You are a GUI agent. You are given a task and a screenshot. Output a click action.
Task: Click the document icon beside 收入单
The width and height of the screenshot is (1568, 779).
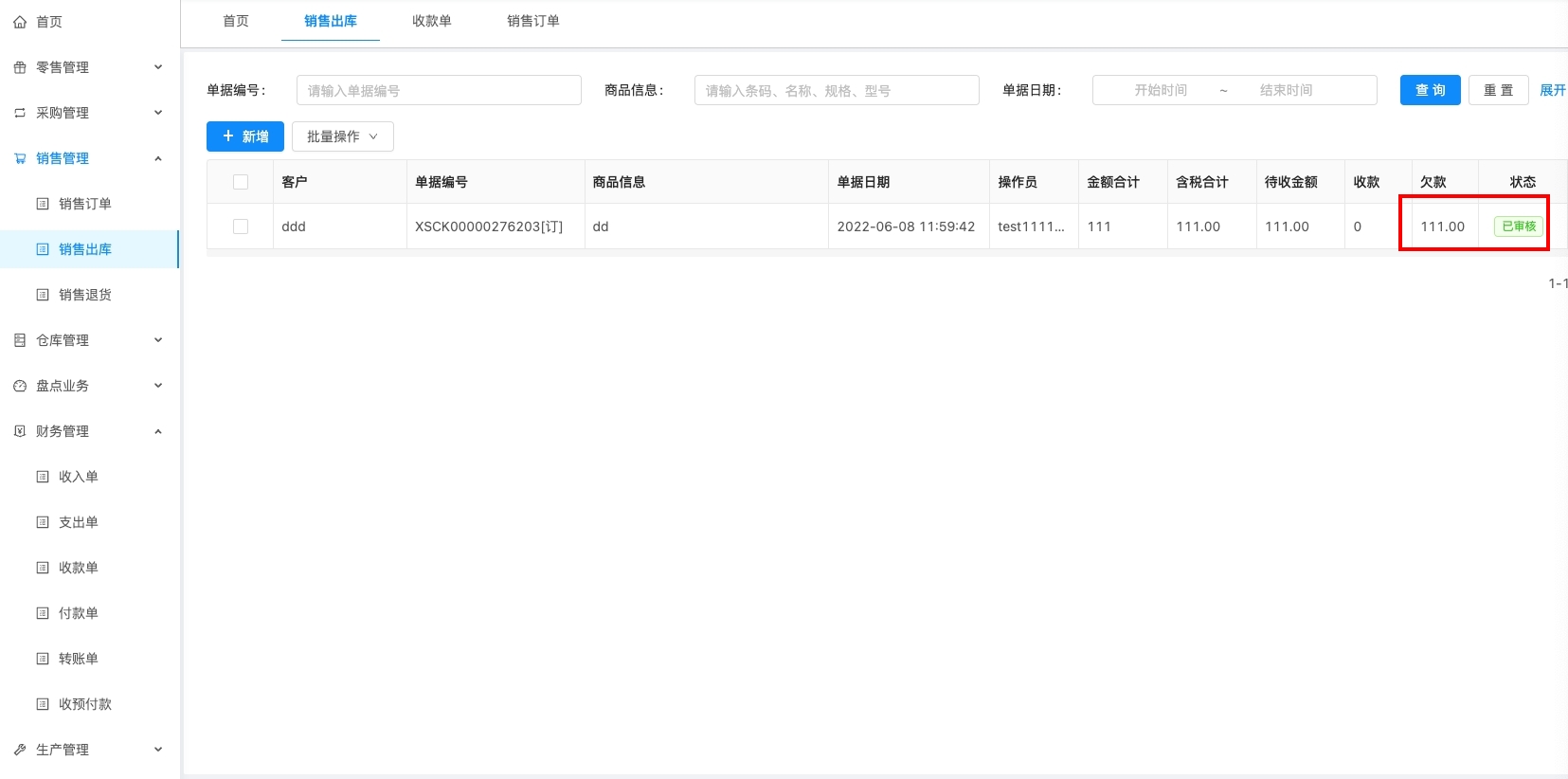[x=43, y=477]
